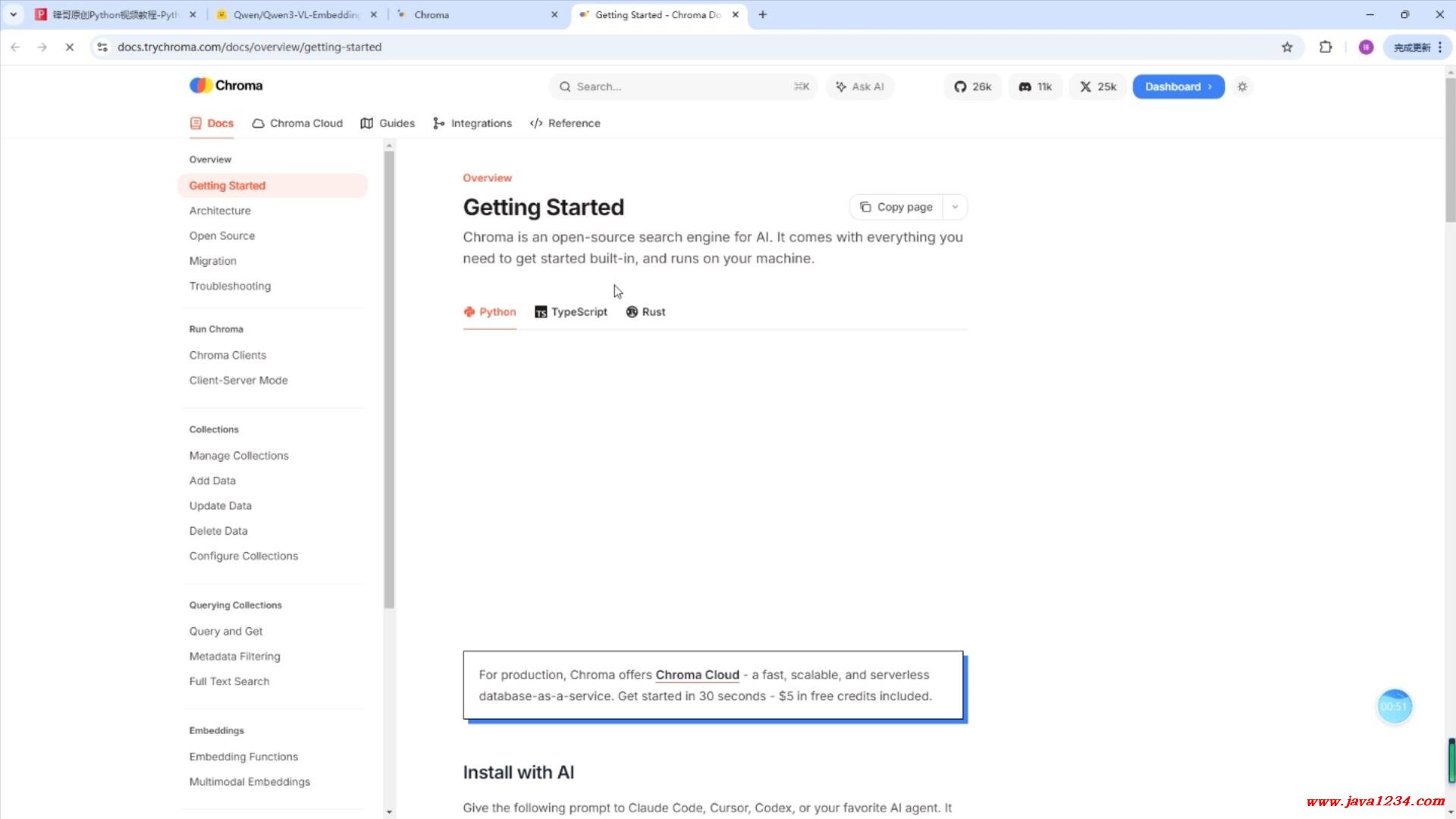Click the Ask AI button

click(860, 86)
